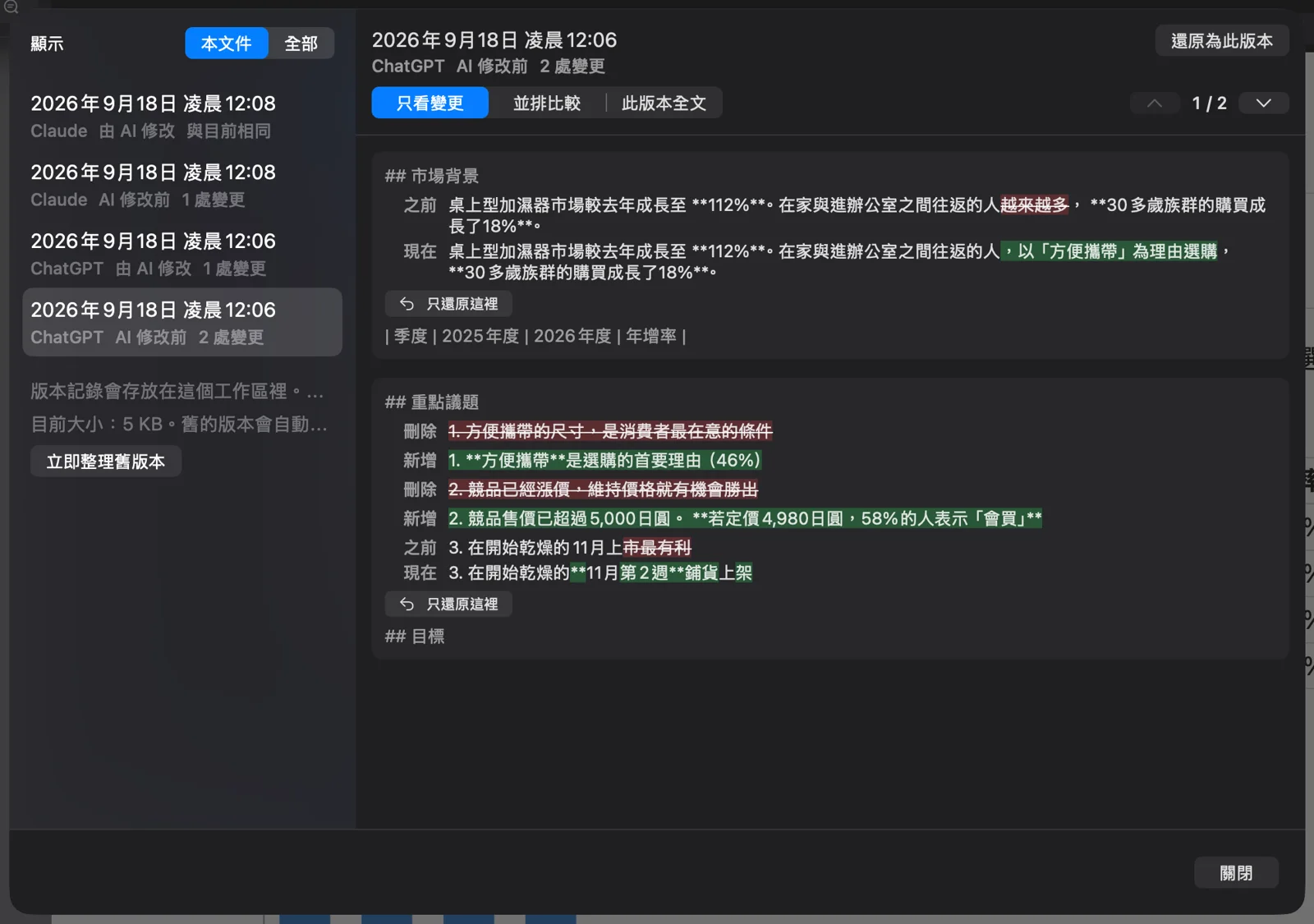The image size is (1314, 924).
Task: Click undo arrow icon under 市場背景 section
Action: pyautogui.click(x=407, y=304)
